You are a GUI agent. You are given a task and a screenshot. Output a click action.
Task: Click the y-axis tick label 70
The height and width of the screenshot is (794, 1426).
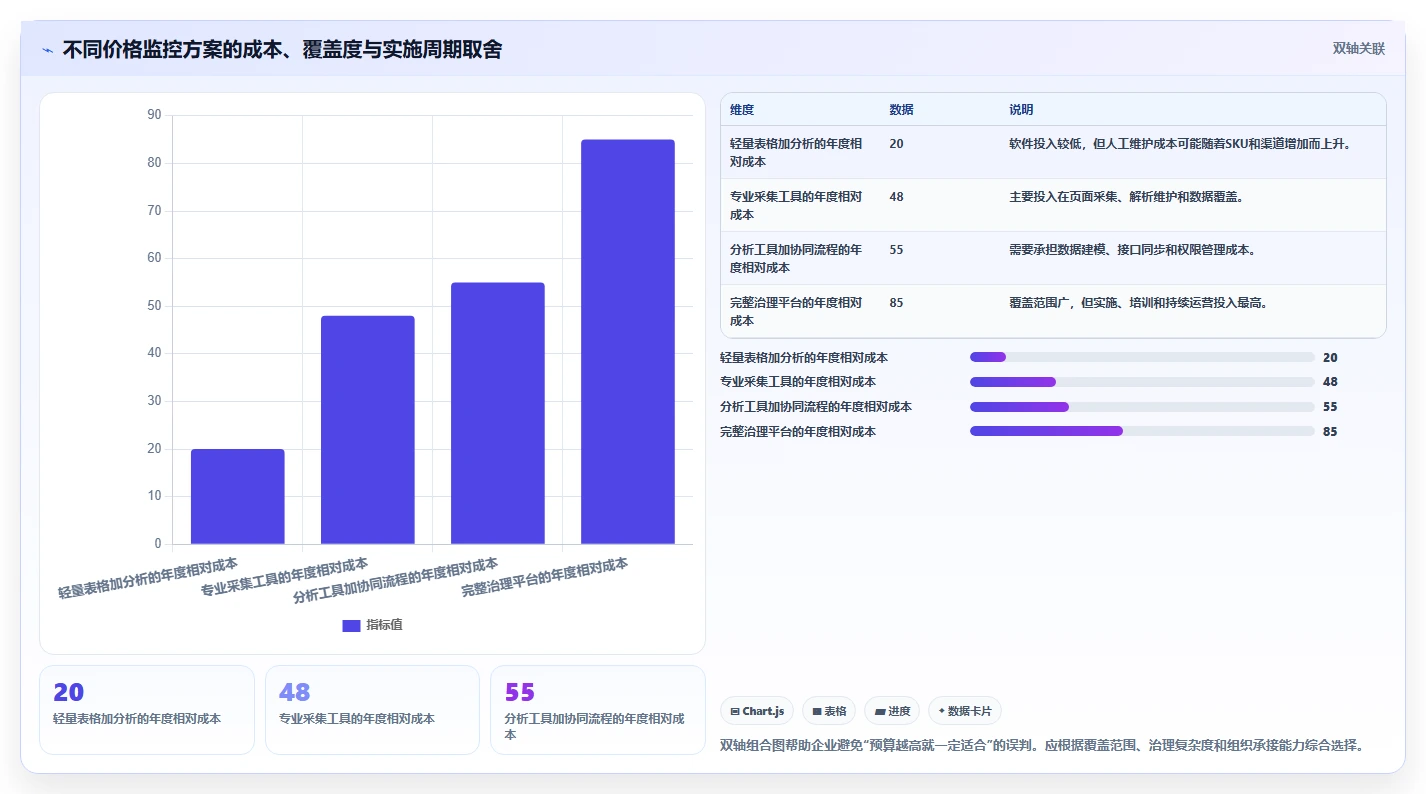pyautogui.click(x=154, y=211)
